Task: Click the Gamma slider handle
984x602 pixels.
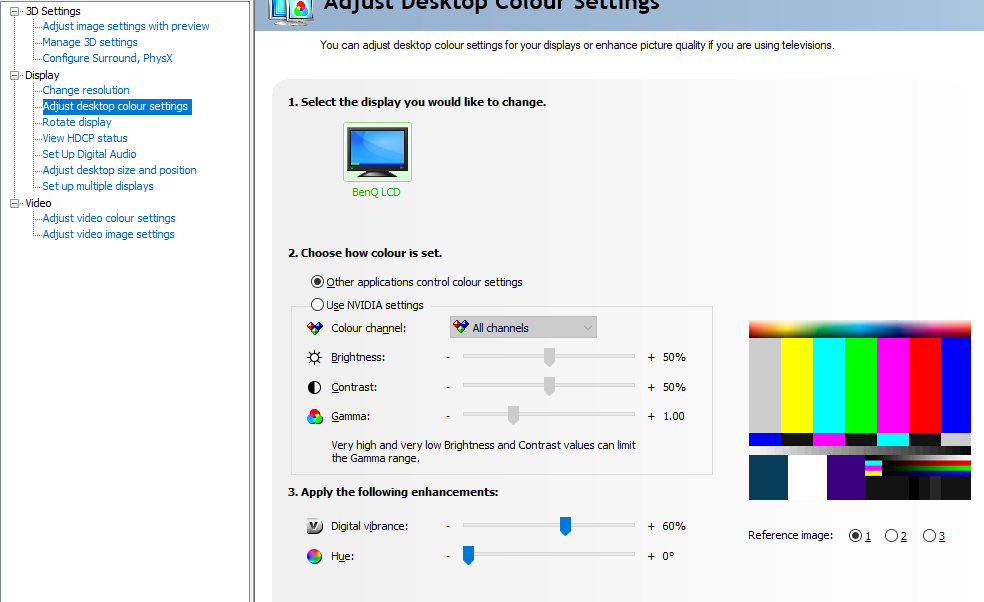Action: point(513,415)
